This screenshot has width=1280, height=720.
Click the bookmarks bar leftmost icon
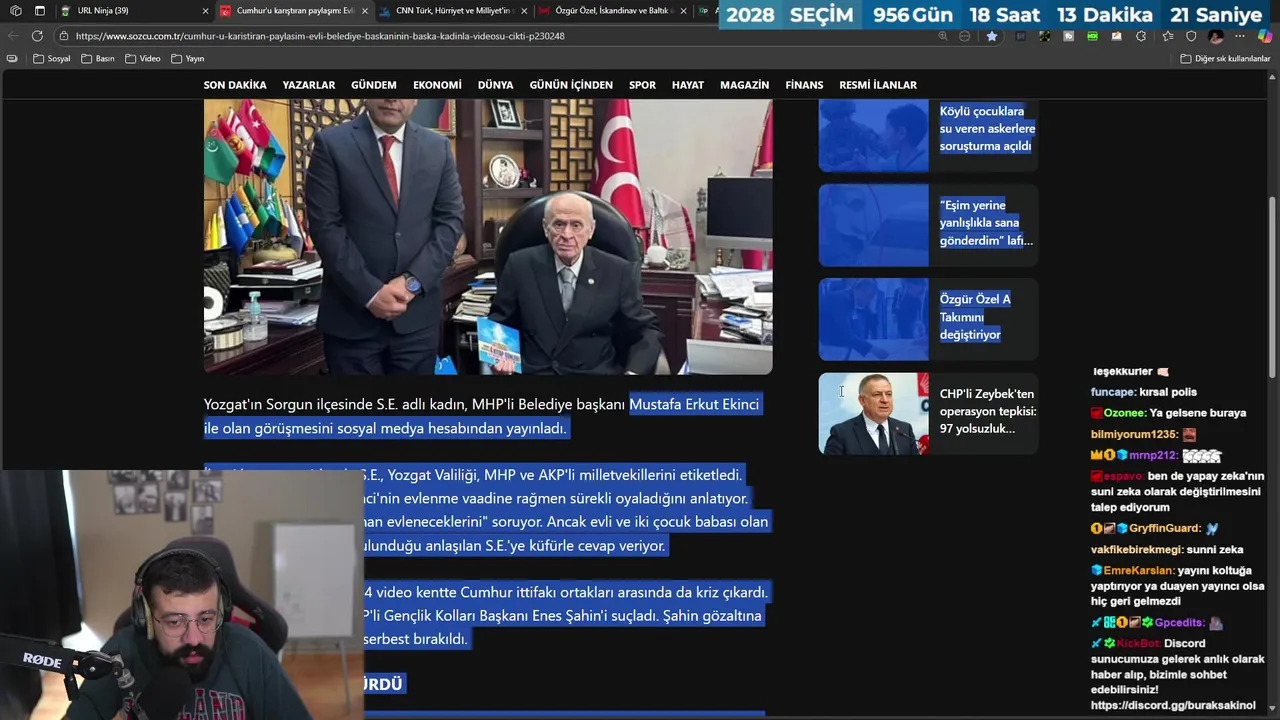[12, 59]
